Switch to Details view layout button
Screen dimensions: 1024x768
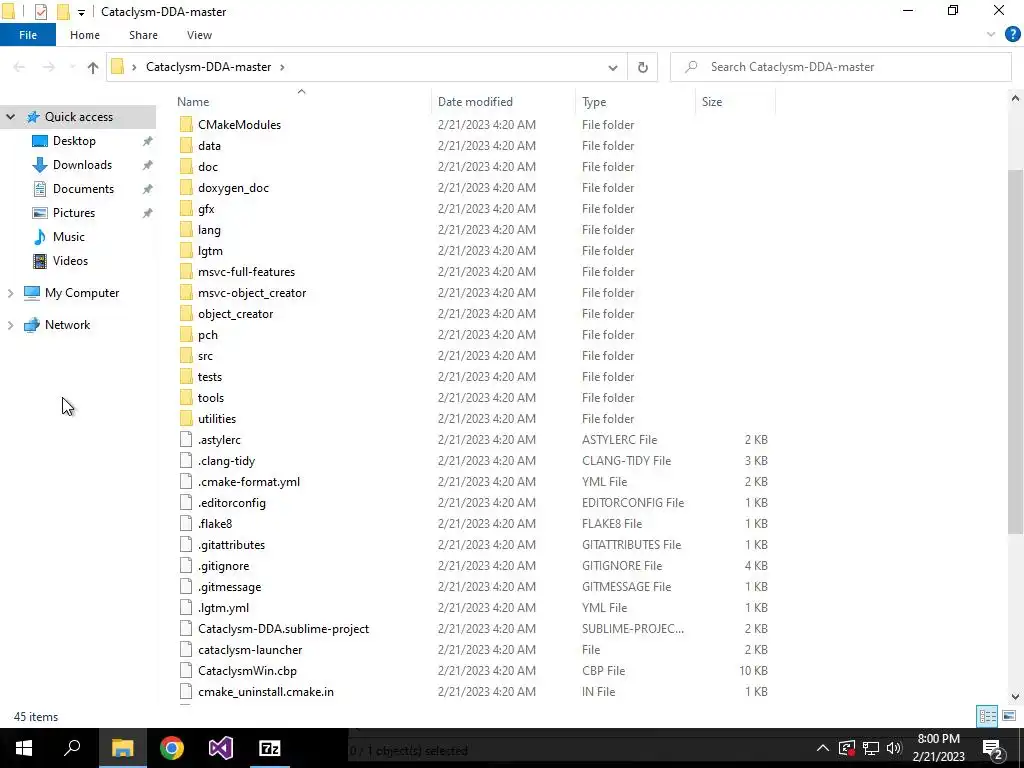coord(987,716)
